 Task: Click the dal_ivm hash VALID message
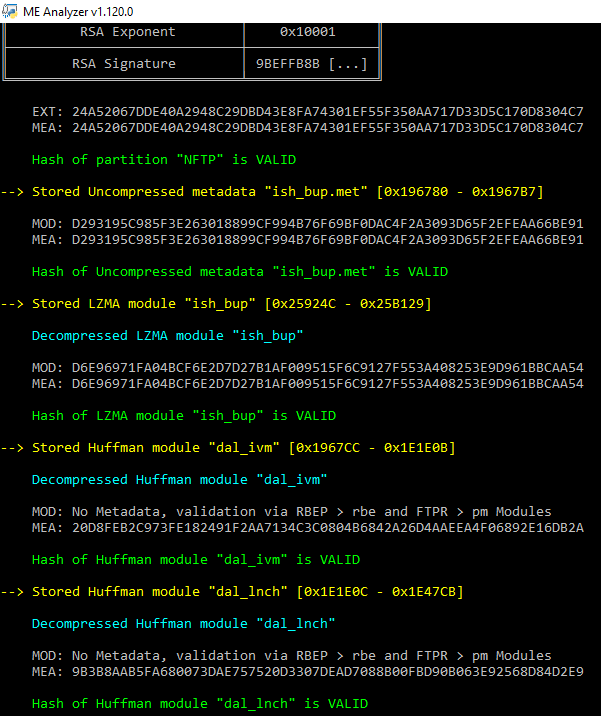pyautogui.click(x=196, y=559)
